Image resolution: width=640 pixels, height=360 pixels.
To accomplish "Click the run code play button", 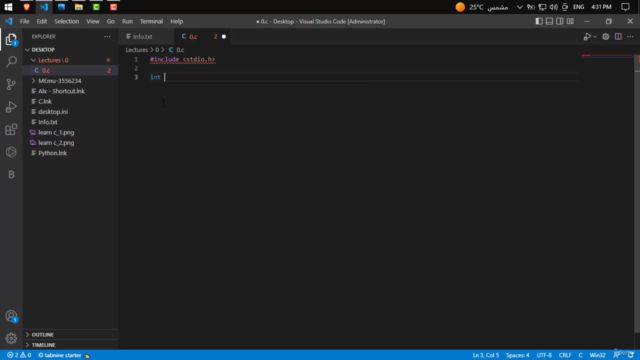I will [x=587, y=37].
